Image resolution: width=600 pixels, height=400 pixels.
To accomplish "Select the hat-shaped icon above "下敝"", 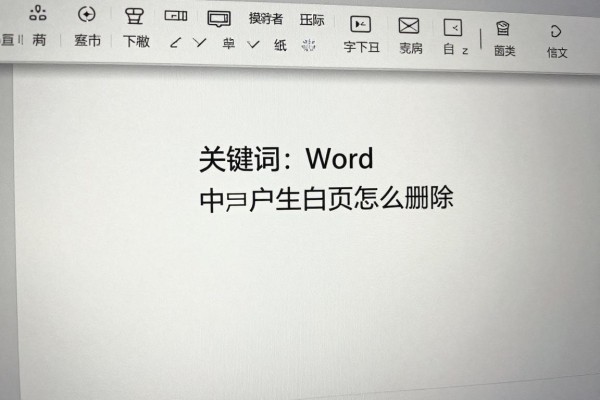I will point(135,16).
